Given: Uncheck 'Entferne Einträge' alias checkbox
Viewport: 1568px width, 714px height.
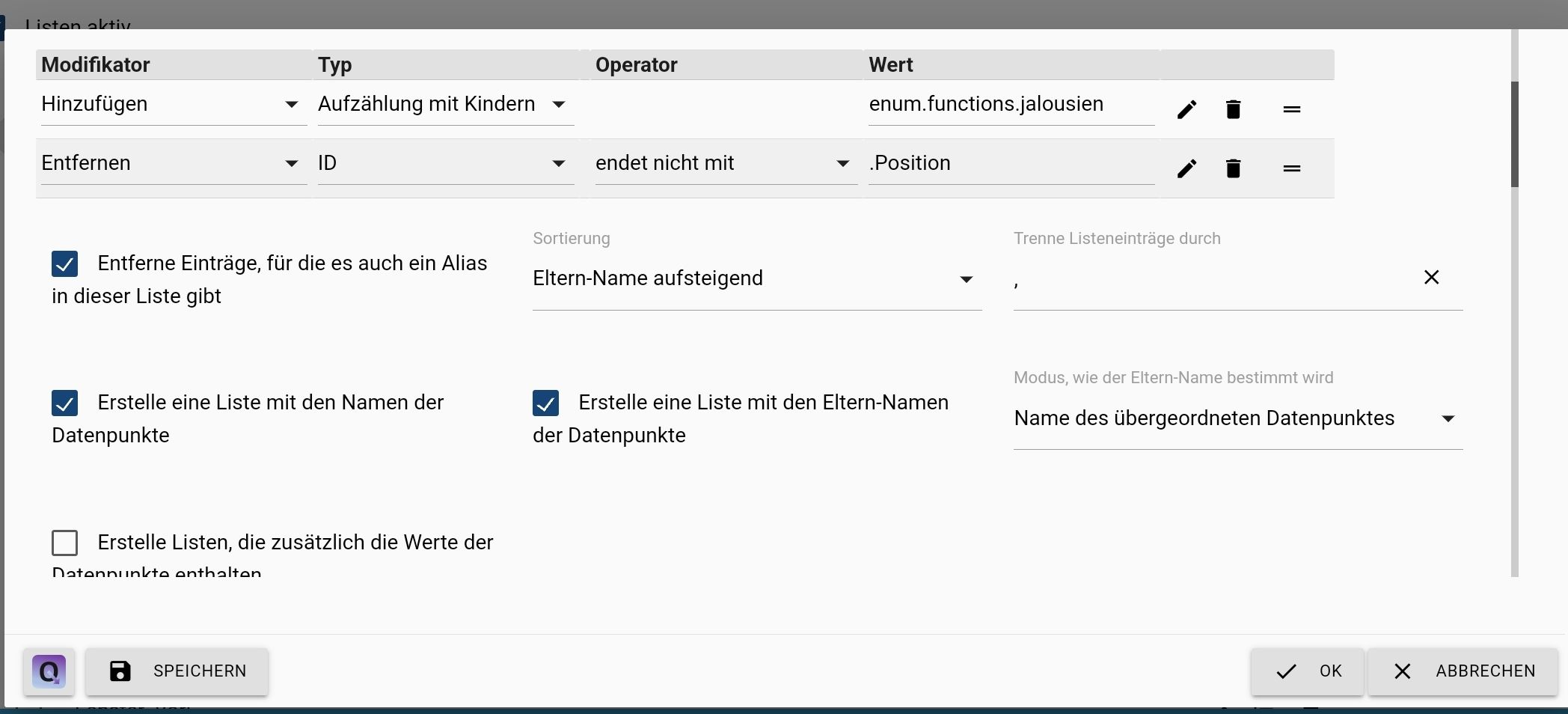Looking at the screenshot, I should (65, 263).
